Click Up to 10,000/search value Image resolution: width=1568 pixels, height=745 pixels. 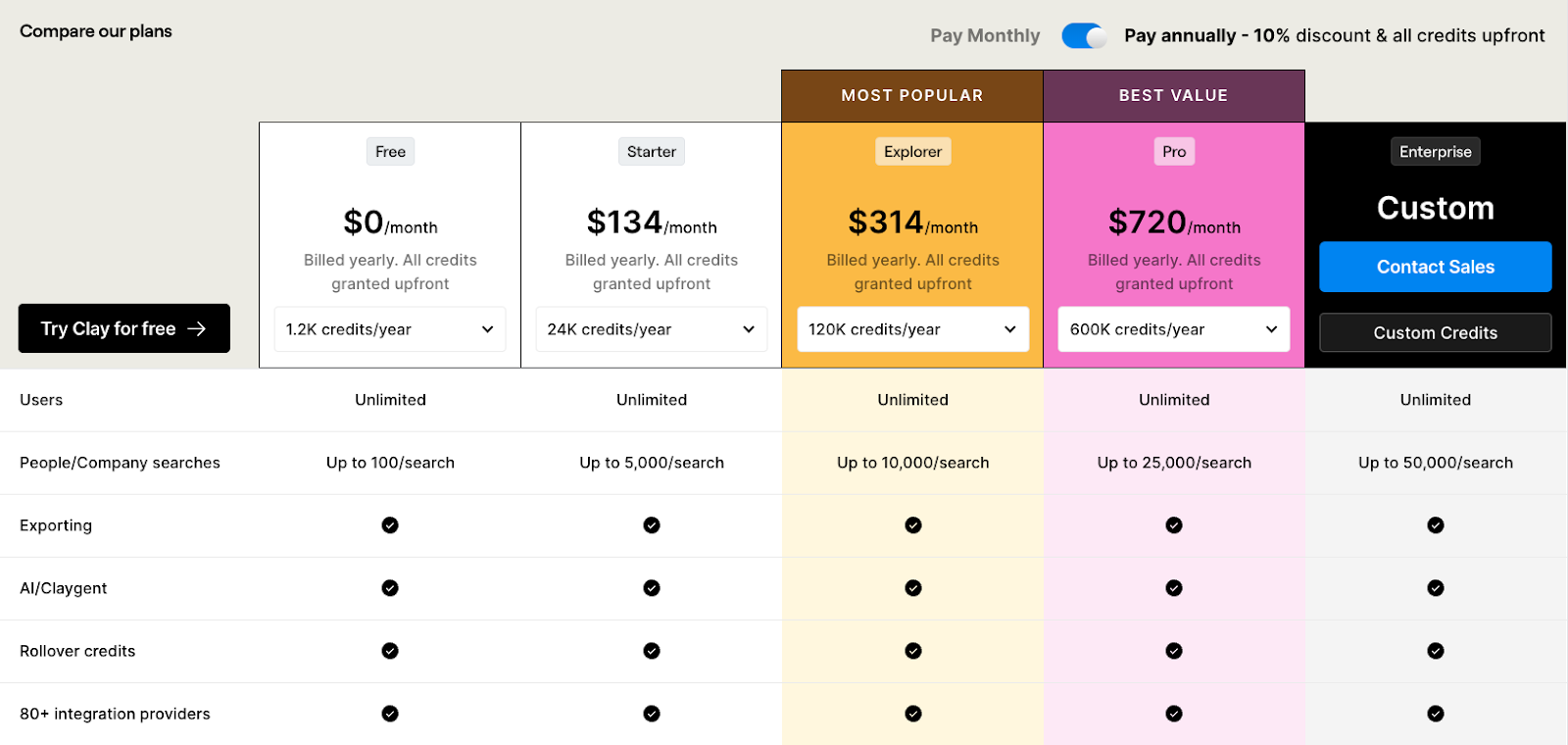click(913, 463)
